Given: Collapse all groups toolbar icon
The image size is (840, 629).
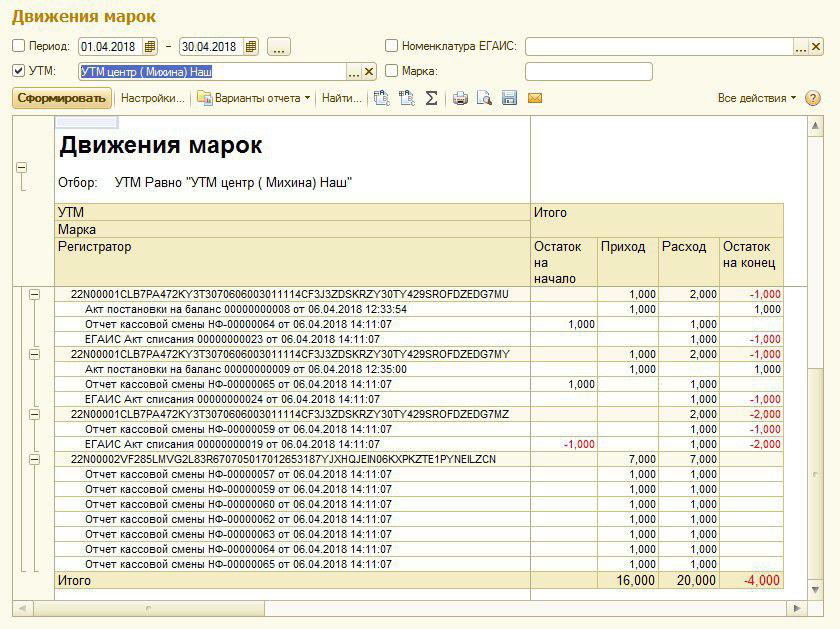Looking at the screenshot, I should [407, 98].
